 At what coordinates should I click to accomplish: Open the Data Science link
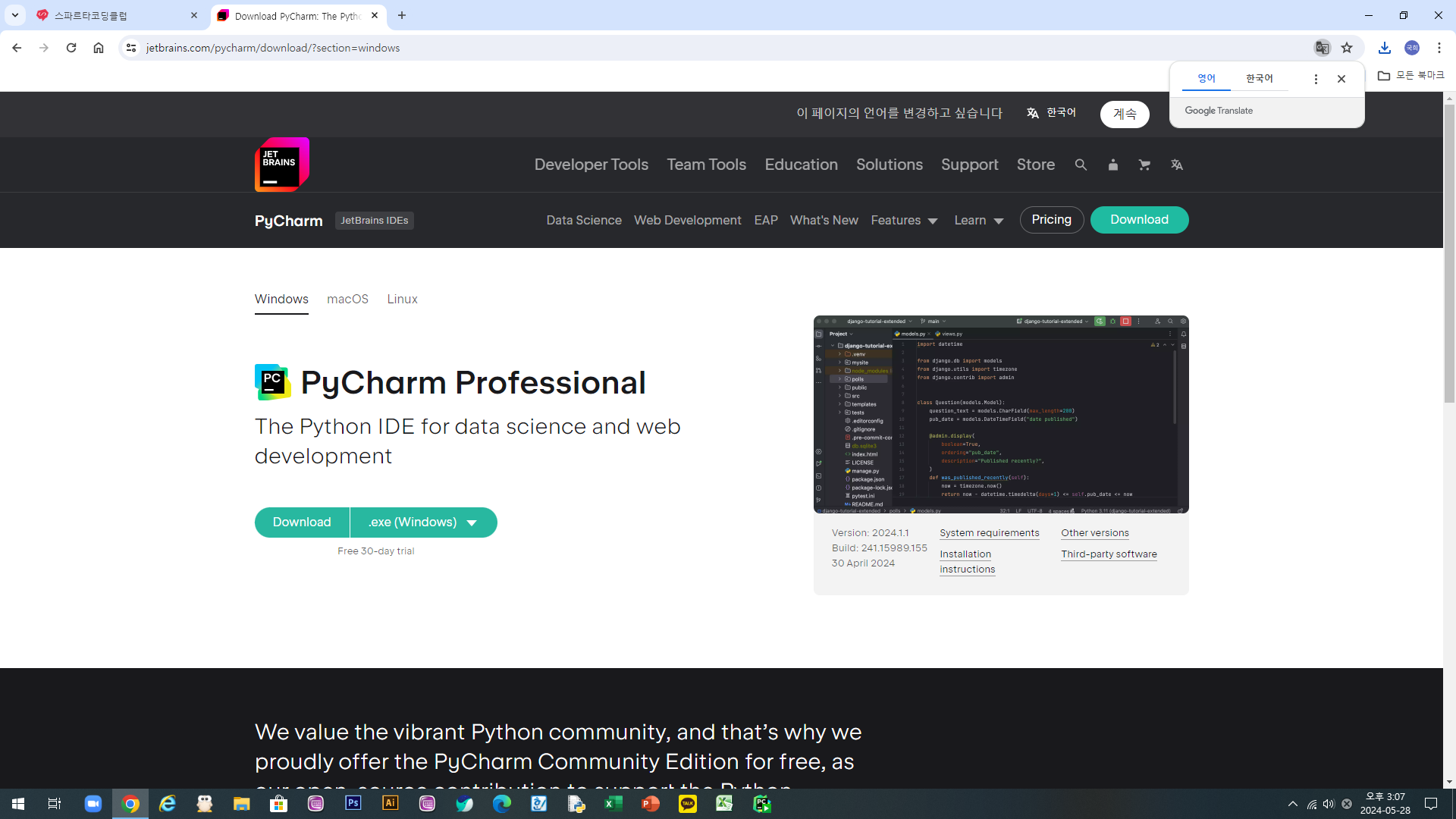coord(584,221)
